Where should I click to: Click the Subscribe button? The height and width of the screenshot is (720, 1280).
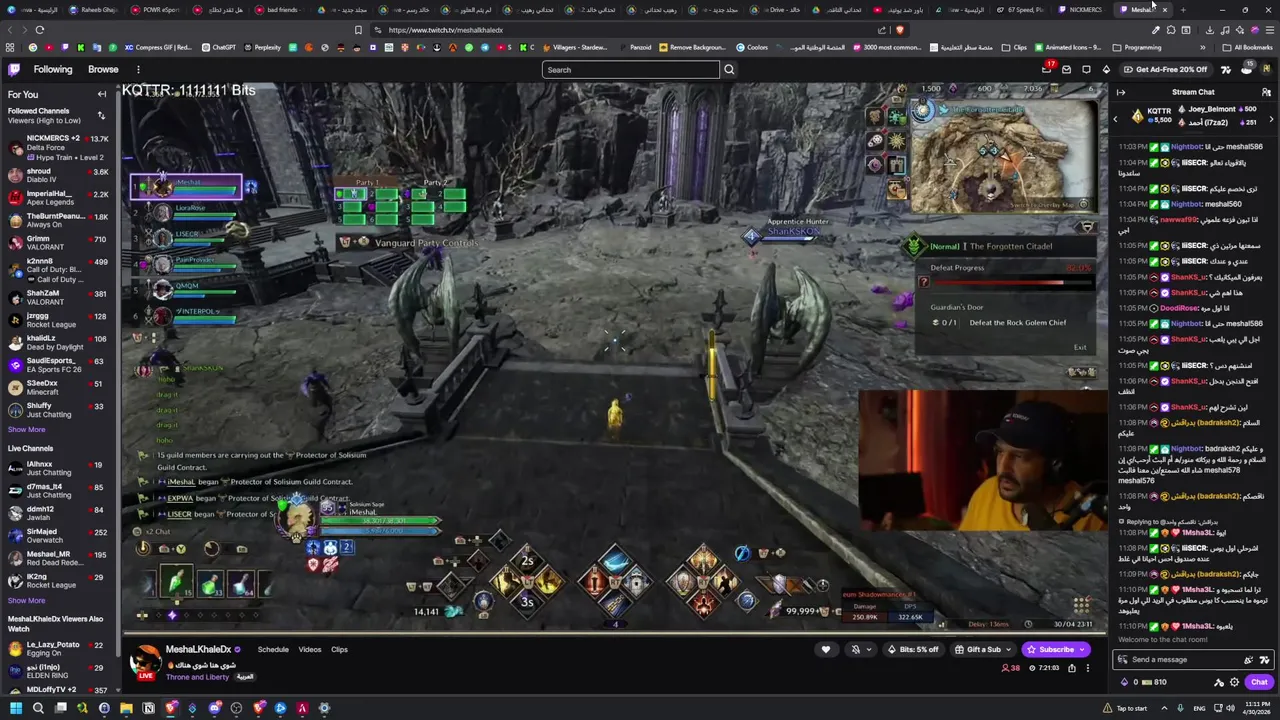[x=1055, y=649]
